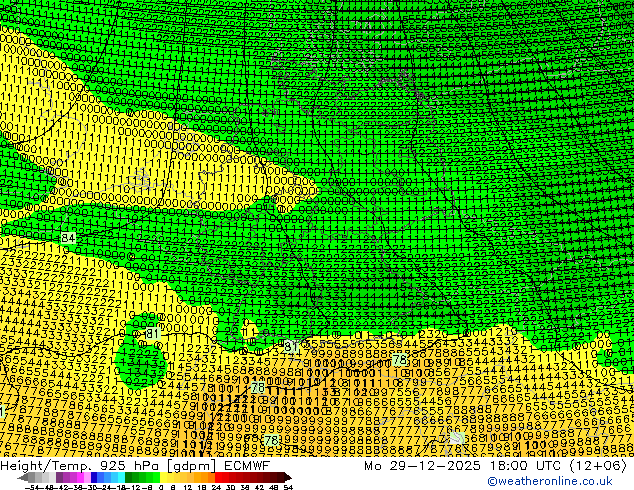Click the Mo 29-12-2025 18:00 UTC timestamp

[495, 466]
